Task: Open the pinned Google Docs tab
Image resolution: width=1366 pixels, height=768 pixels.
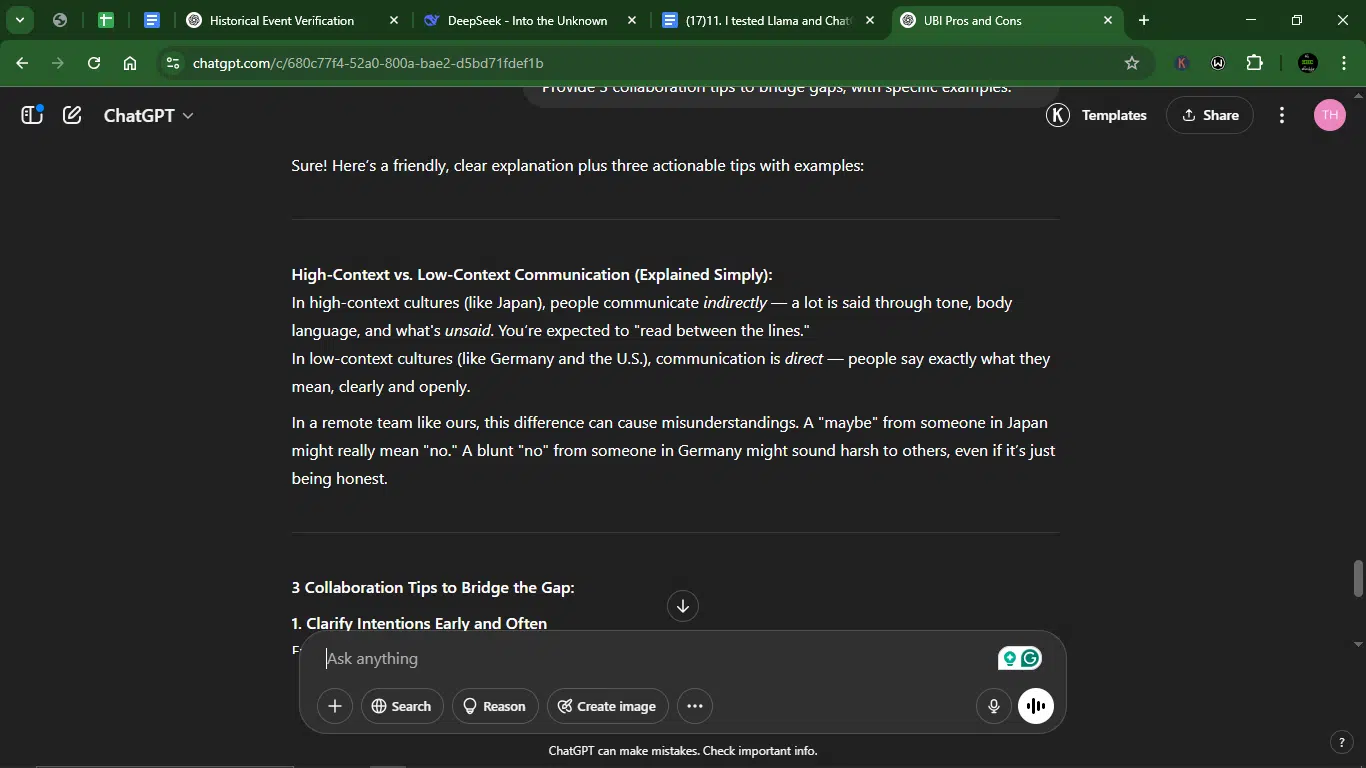Action: 152,20
